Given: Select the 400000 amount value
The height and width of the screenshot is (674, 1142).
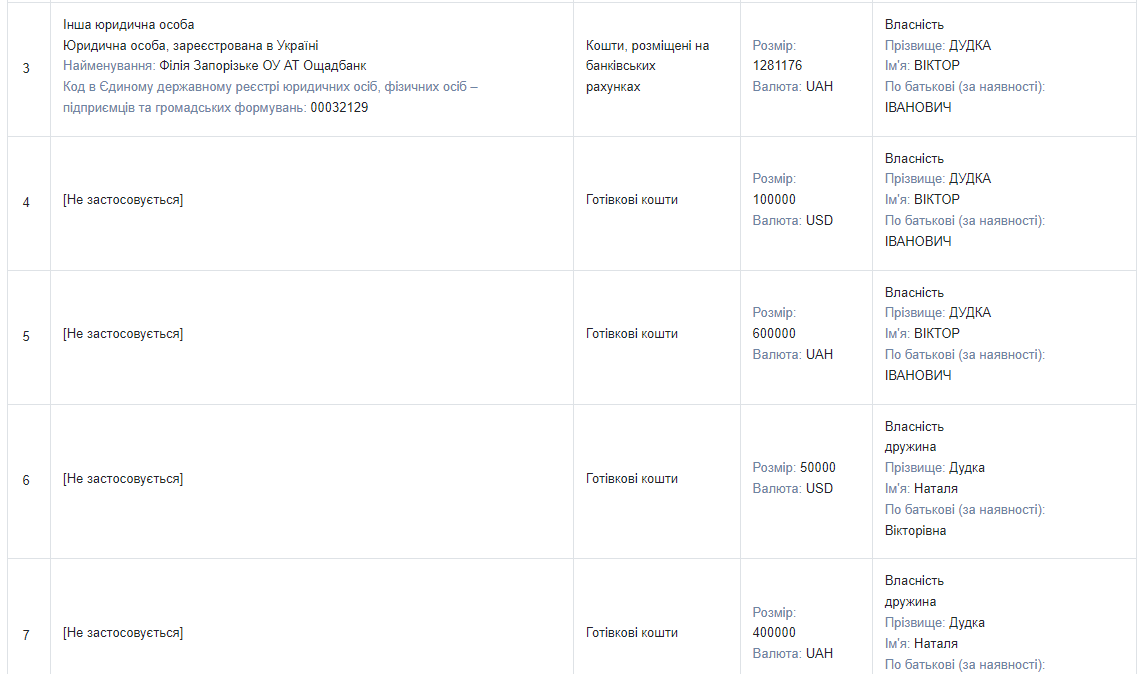Looking at the screenshot, I should tap(775, 633).
